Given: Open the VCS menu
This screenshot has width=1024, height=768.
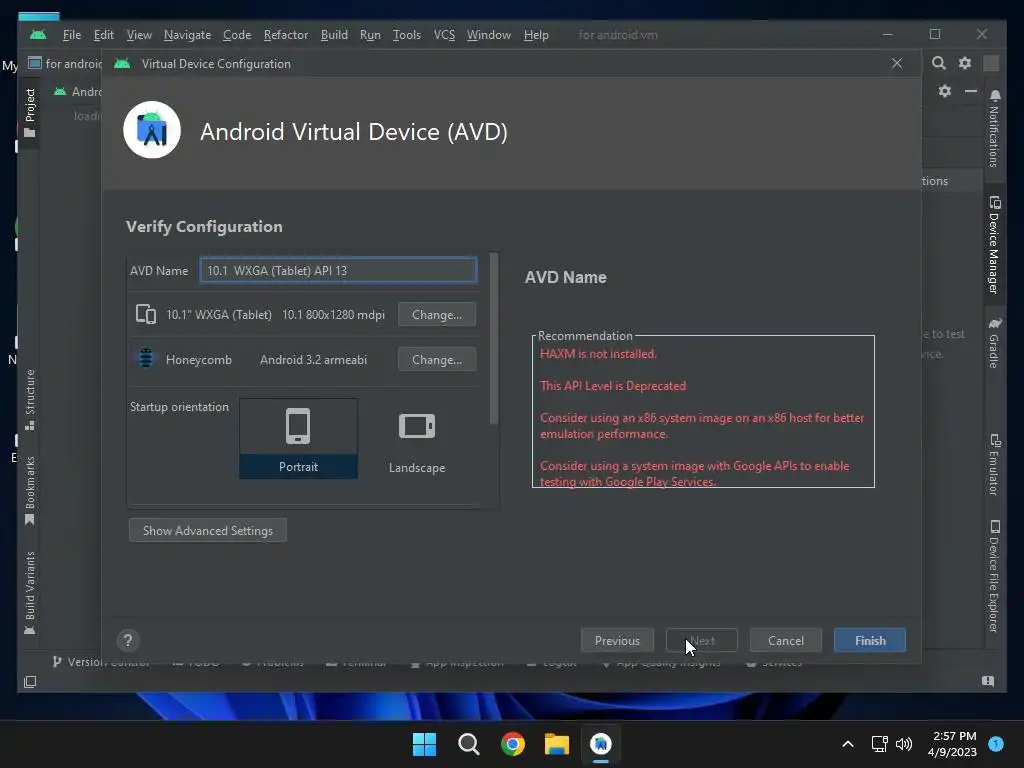Looking at the screenshot, I should (444, 35).
